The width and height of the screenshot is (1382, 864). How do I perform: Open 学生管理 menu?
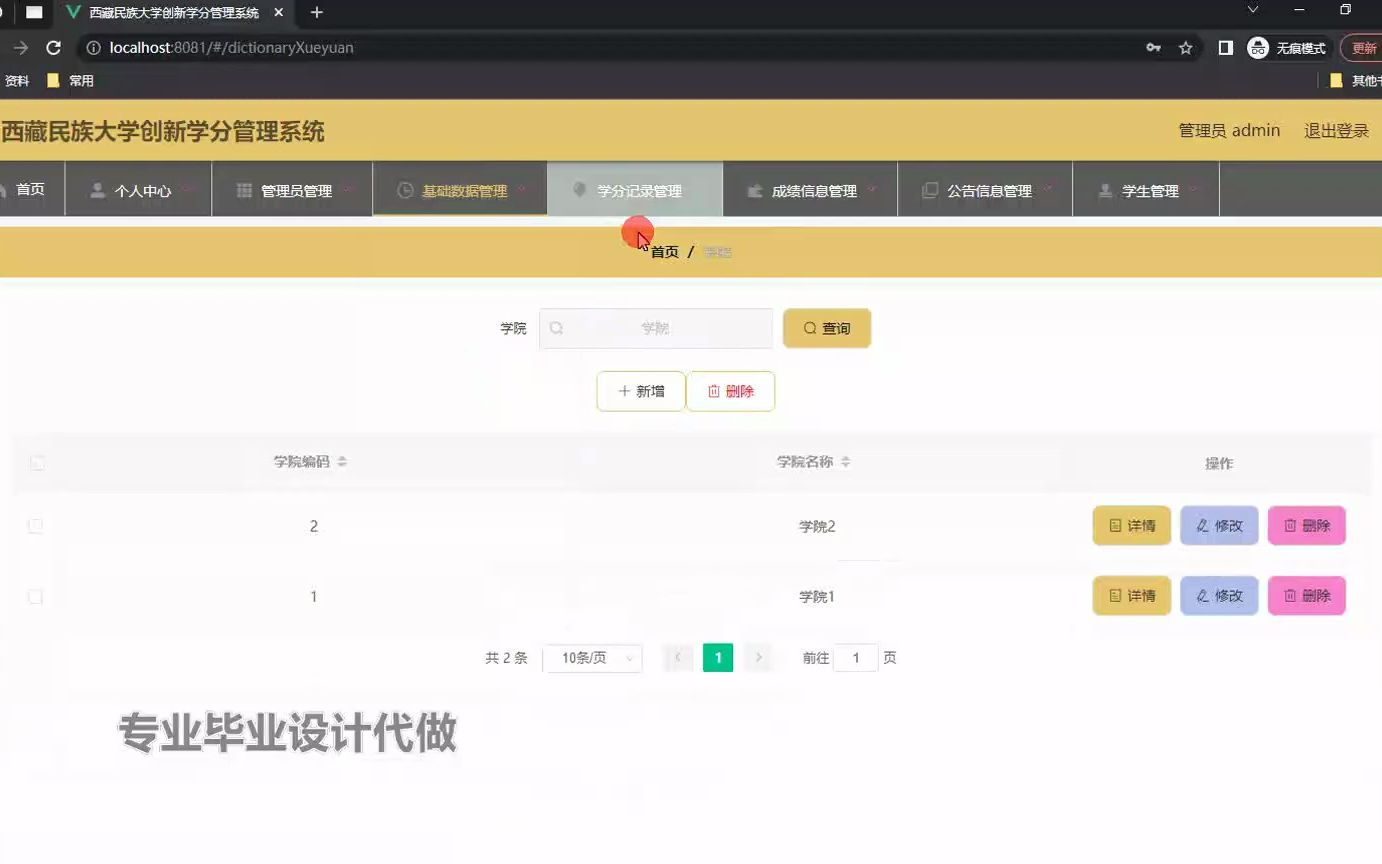[1146, 190]
